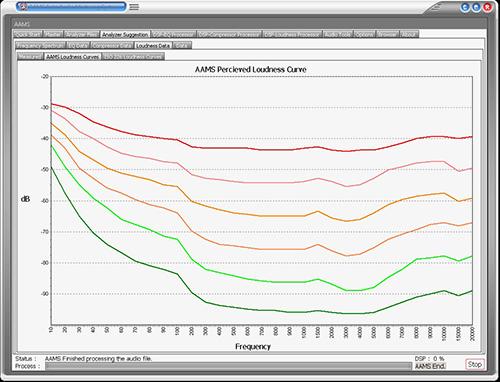Image resolution: width=500 pixels, height=382 pixels.
Task: Open the Browser tab
Action: pyautogui.click(x=388, y=34)
